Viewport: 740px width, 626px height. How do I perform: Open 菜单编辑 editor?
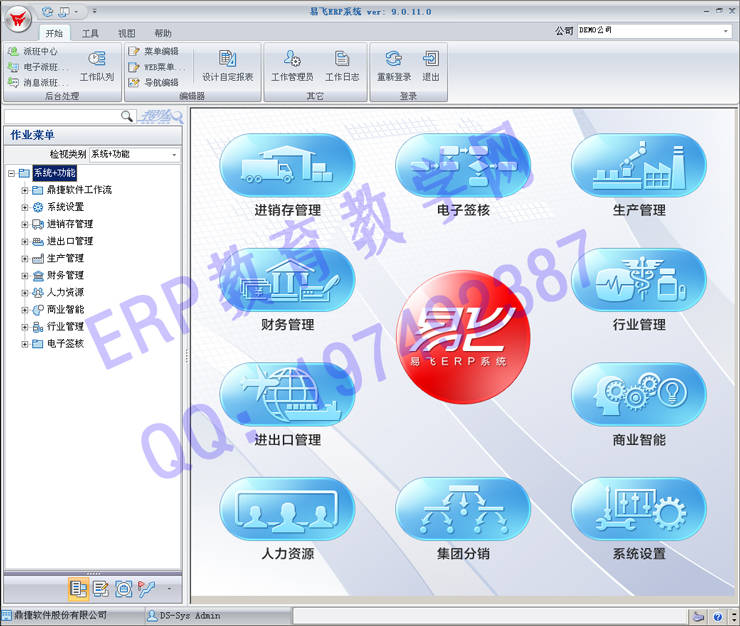point(153,51)
